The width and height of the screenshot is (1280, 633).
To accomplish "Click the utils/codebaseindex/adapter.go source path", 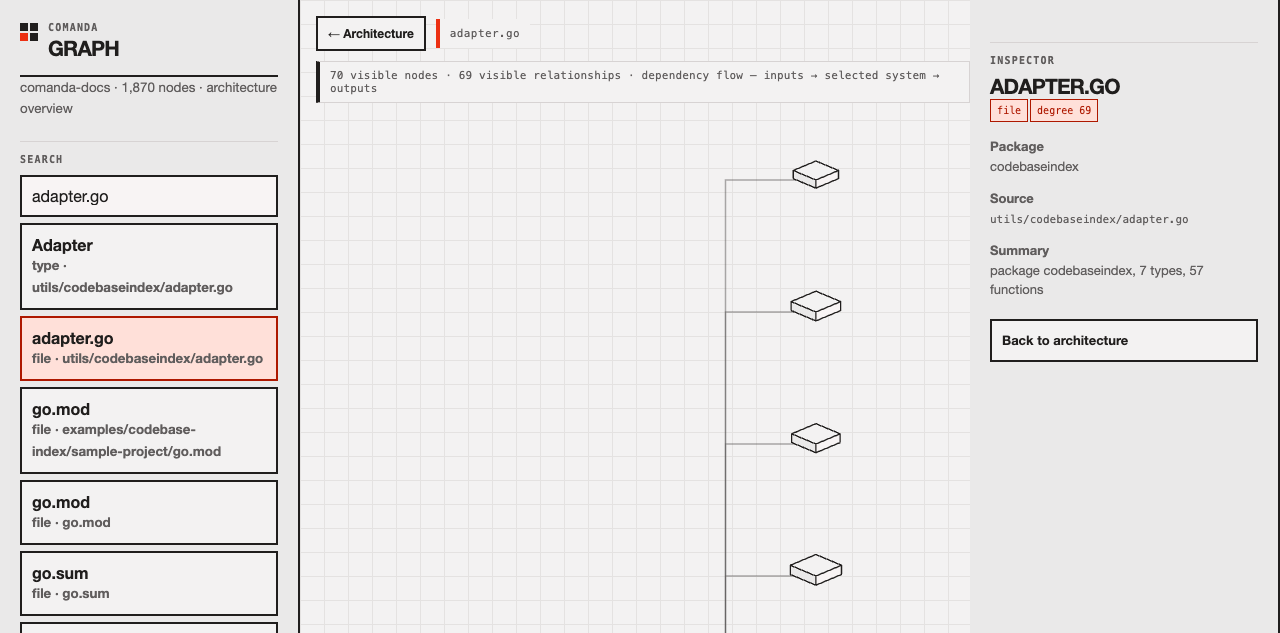I will 1089,219.
